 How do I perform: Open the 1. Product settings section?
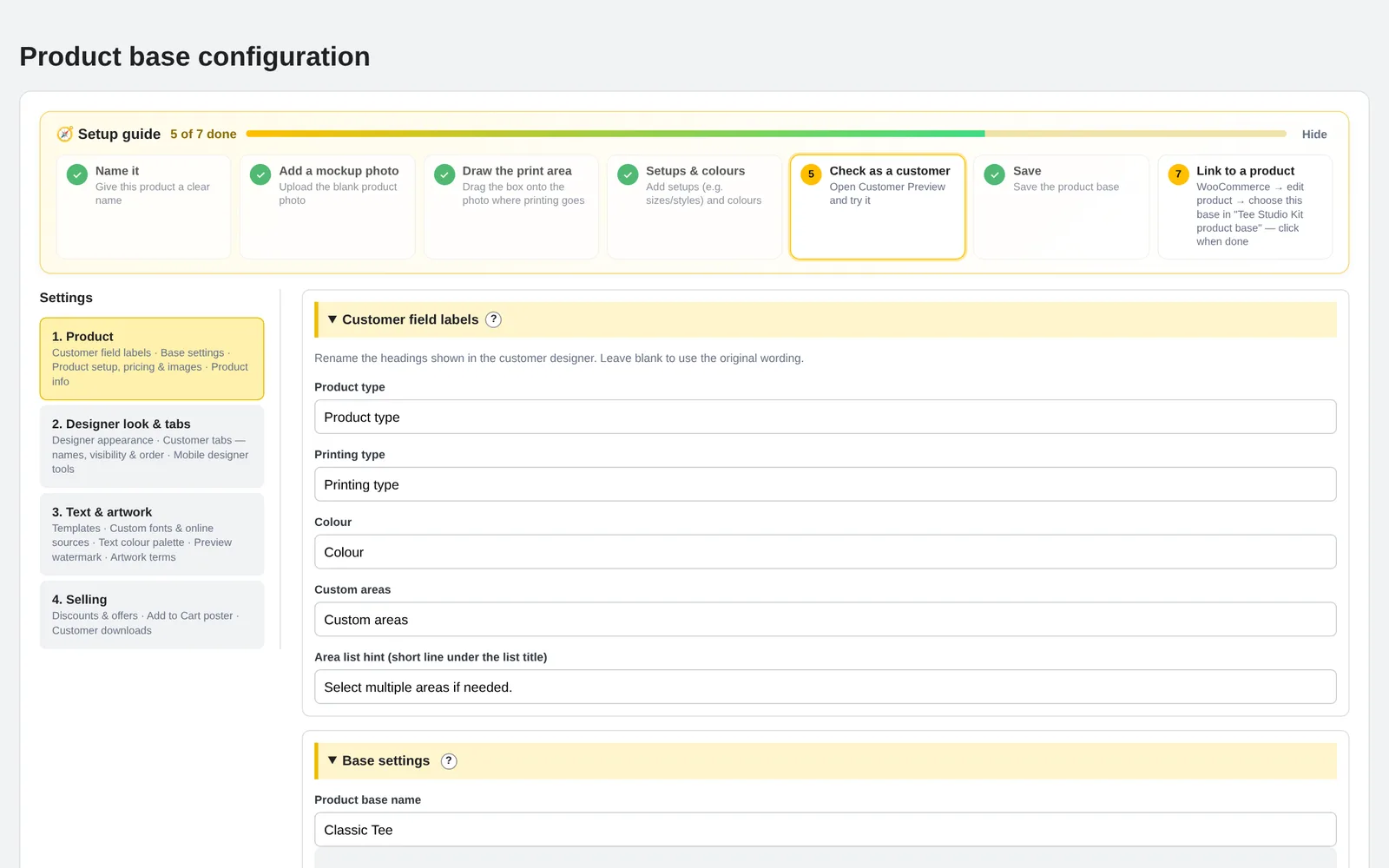(152, 358)
